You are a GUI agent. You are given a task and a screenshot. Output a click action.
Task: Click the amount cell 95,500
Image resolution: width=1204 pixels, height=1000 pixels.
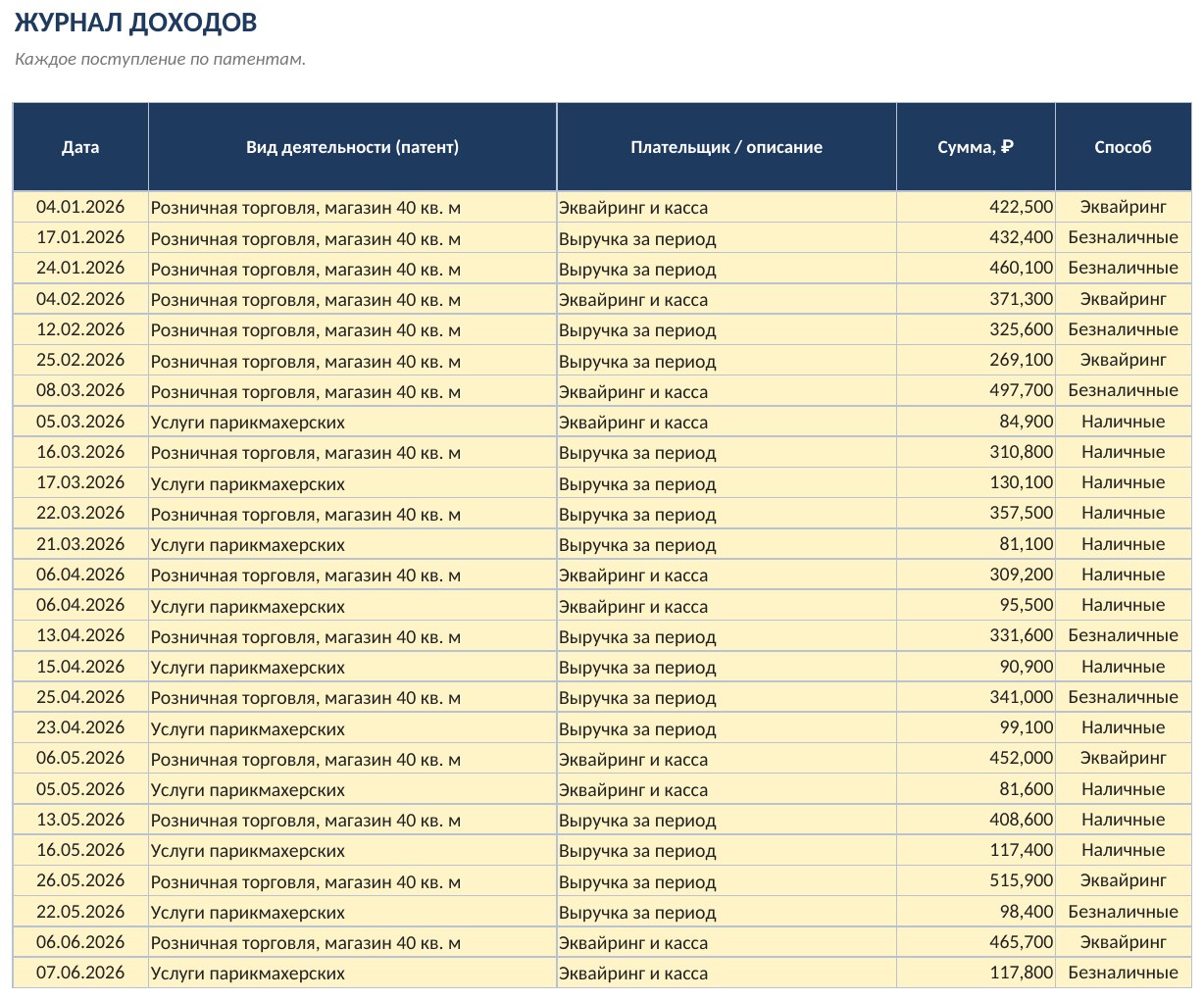point(976,605)
